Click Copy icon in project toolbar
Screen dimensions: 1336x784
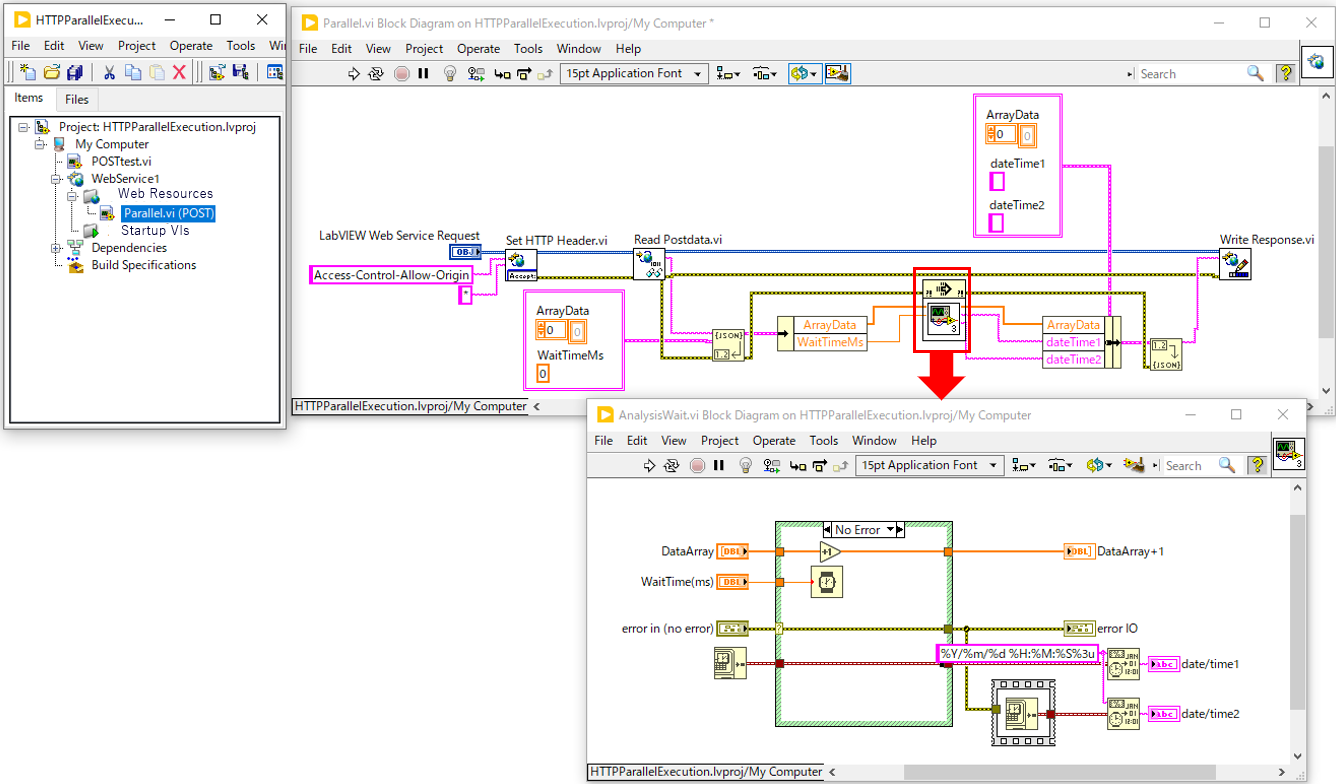click(133, 72)
